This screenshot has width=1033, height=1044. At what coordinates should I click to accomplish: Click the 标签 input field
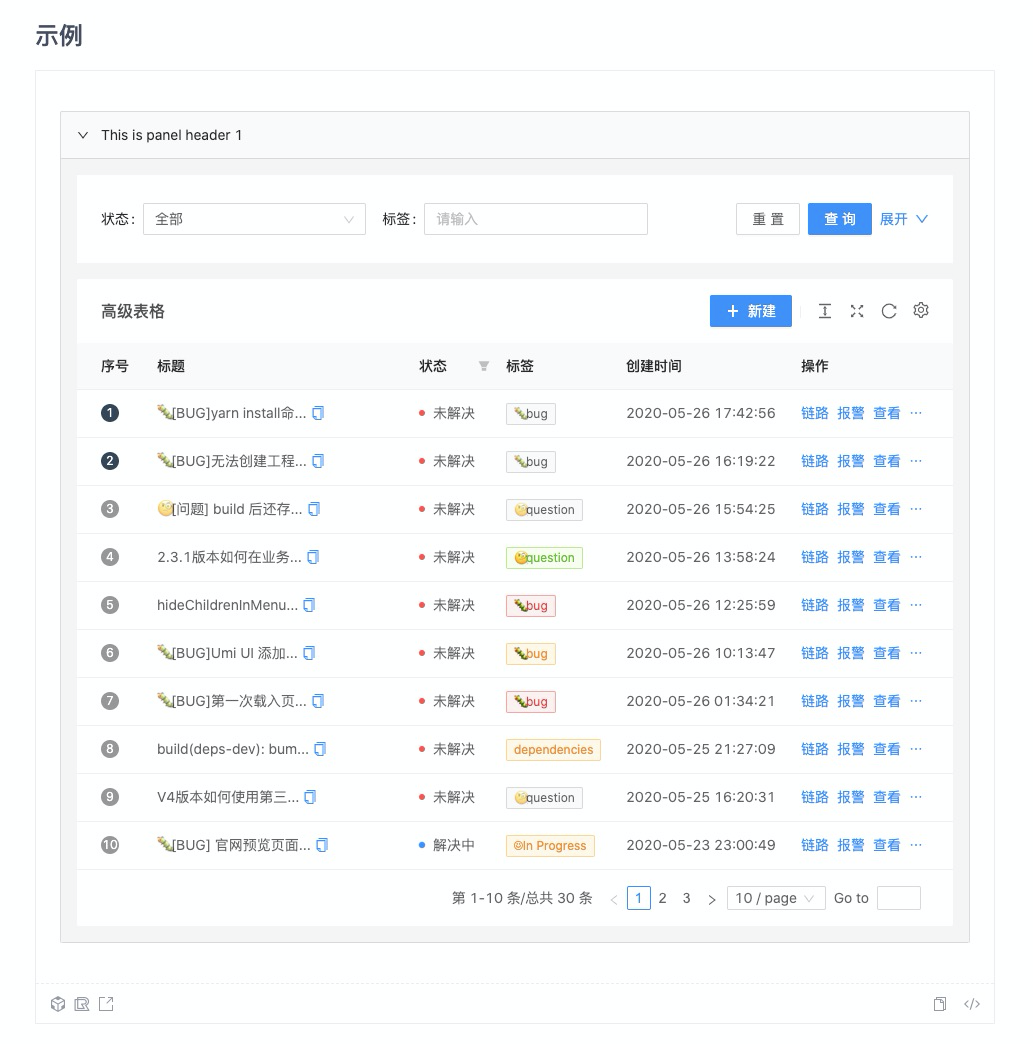535,219
